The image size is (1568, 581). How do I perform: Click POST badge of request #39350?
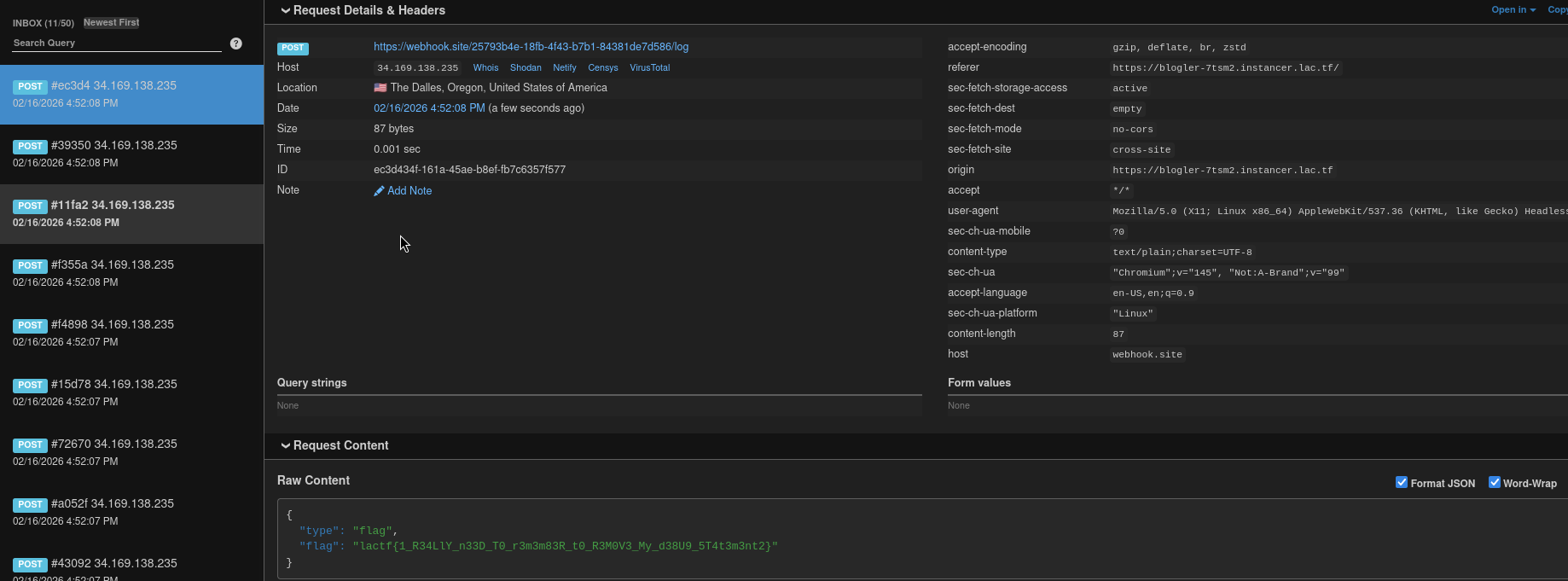click(x=30, y=146)
